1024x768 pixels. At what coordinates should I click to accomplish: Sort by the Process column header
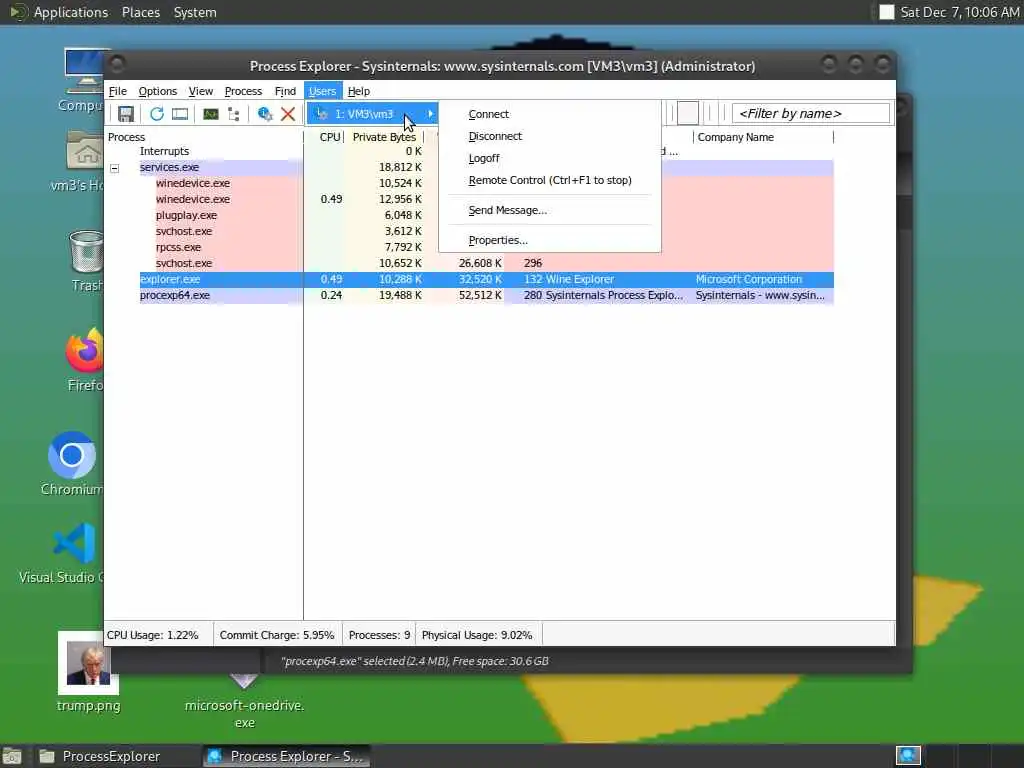(x=204, y=137)
